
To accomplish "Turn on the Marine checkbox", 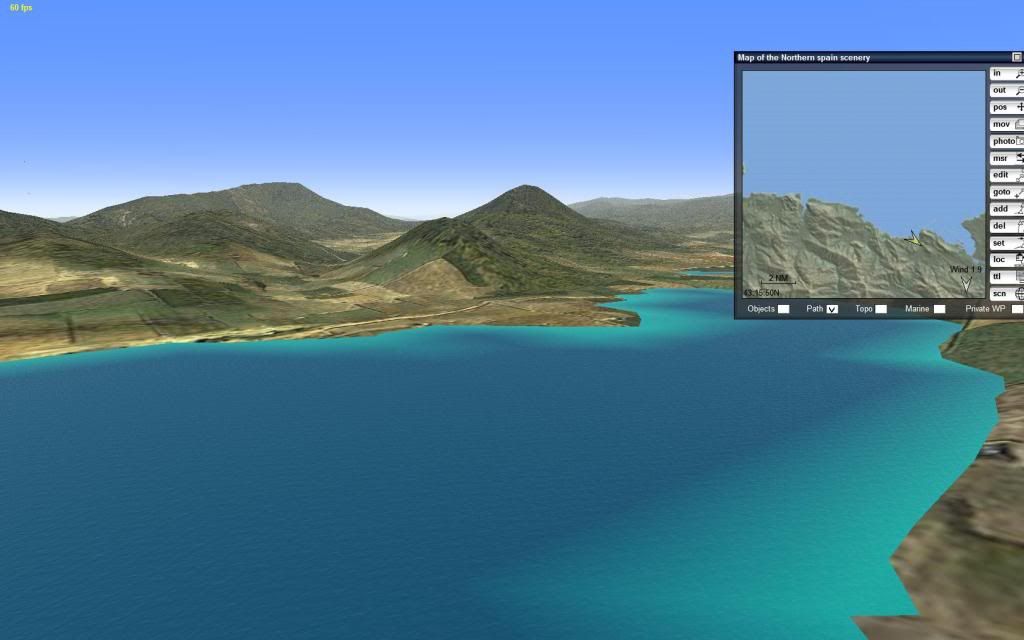I will click(940, 309).
